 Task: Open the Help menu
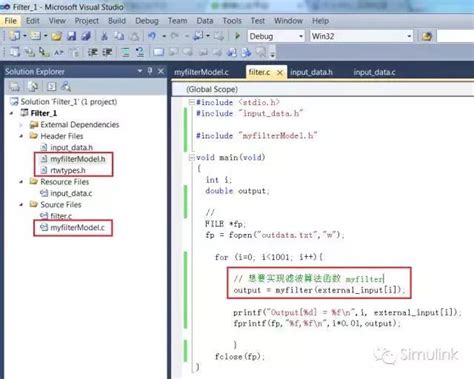point(320,21)
